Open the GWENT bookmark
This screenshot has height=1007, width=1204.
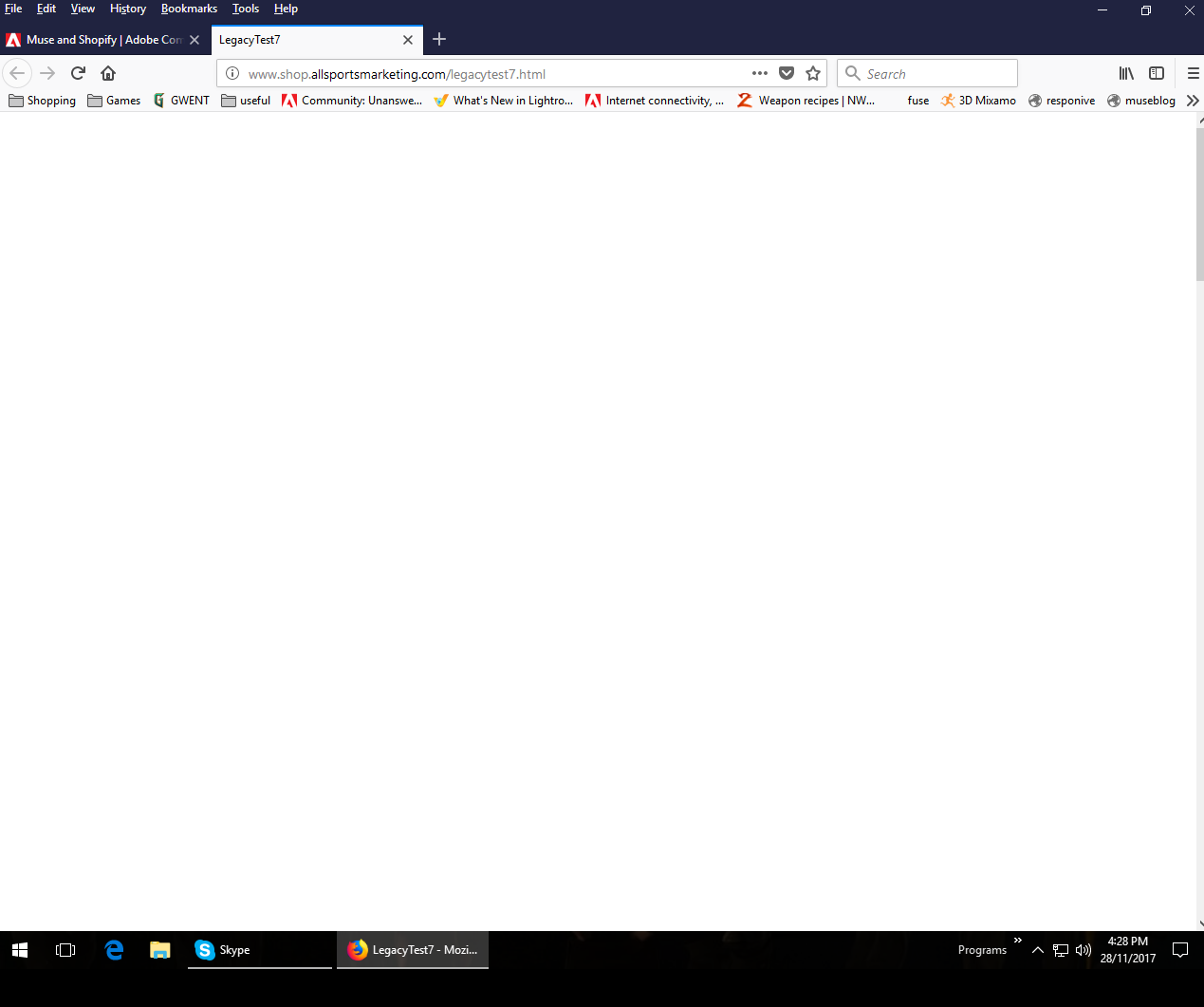click(x=181, y=101)
